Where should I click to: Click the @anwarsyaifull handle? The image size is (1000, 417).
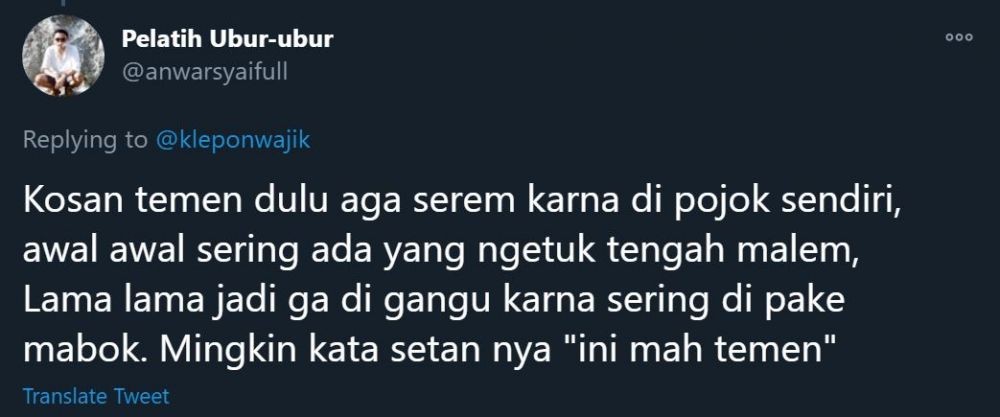point(204,72)
